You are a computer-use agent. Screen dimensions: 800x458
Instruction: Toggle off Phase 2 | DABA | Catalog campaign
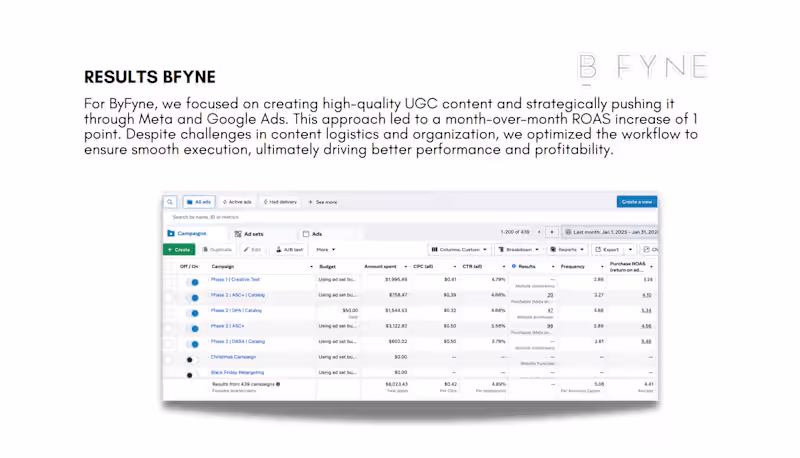coord(192,344)
